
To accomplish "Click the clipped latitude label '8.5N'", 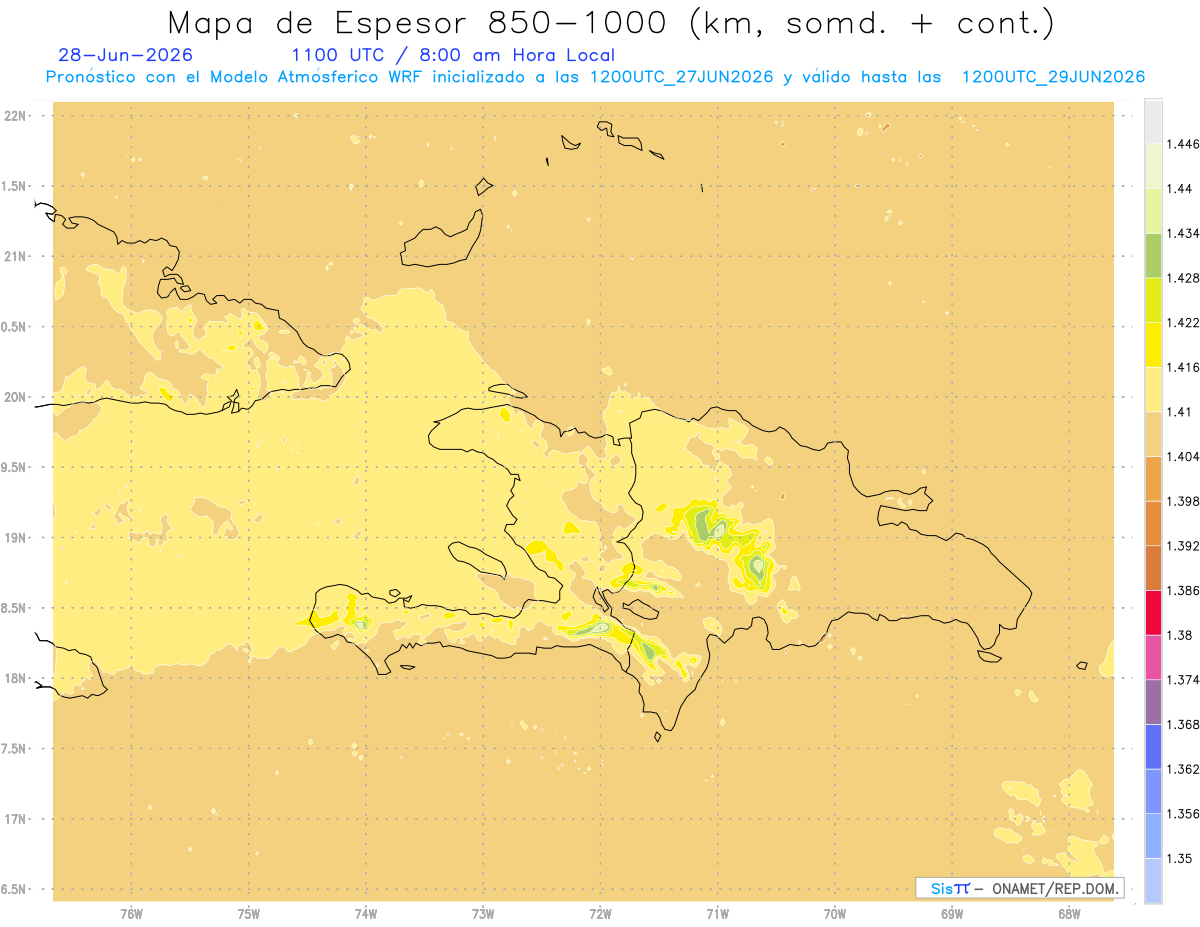I will (x=14, y=608).
